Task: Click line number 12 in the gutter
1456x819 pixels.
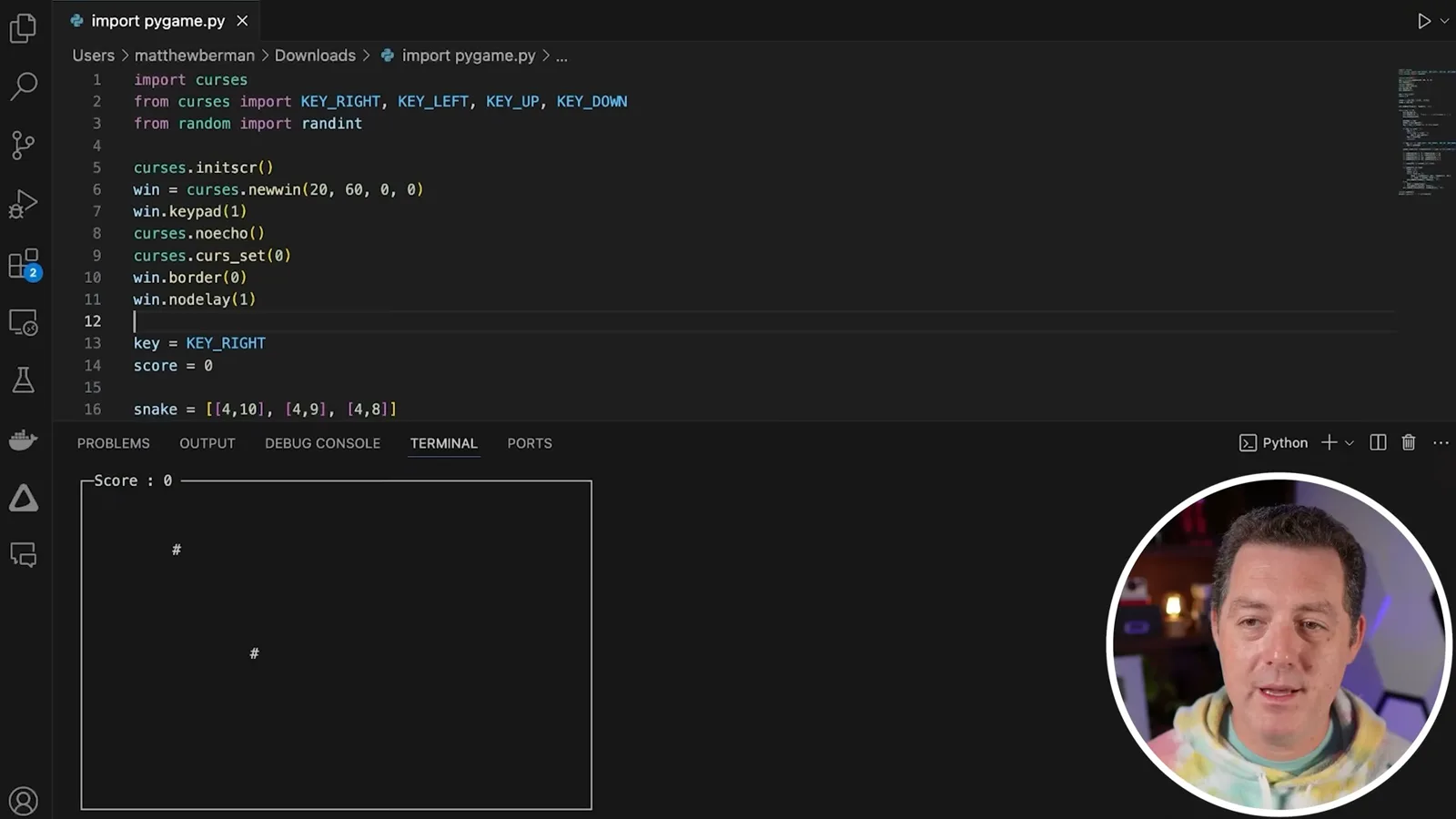Action: point(93,321)
